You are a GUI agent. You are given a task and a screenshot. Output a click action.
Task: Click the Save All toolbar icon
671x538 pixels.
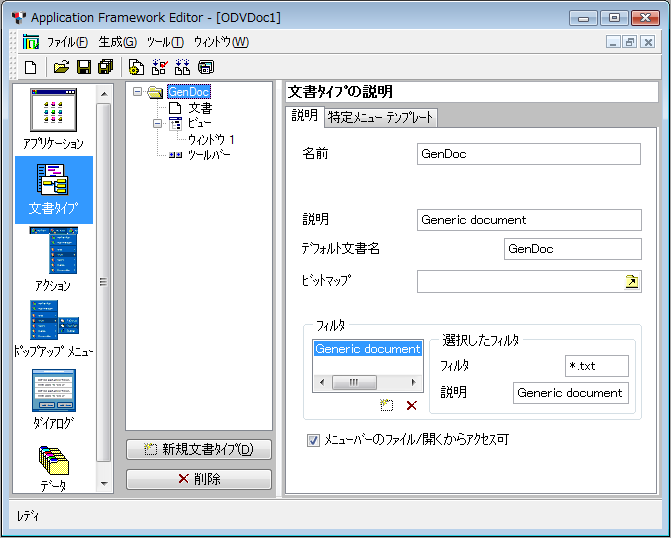coord(104,67)
